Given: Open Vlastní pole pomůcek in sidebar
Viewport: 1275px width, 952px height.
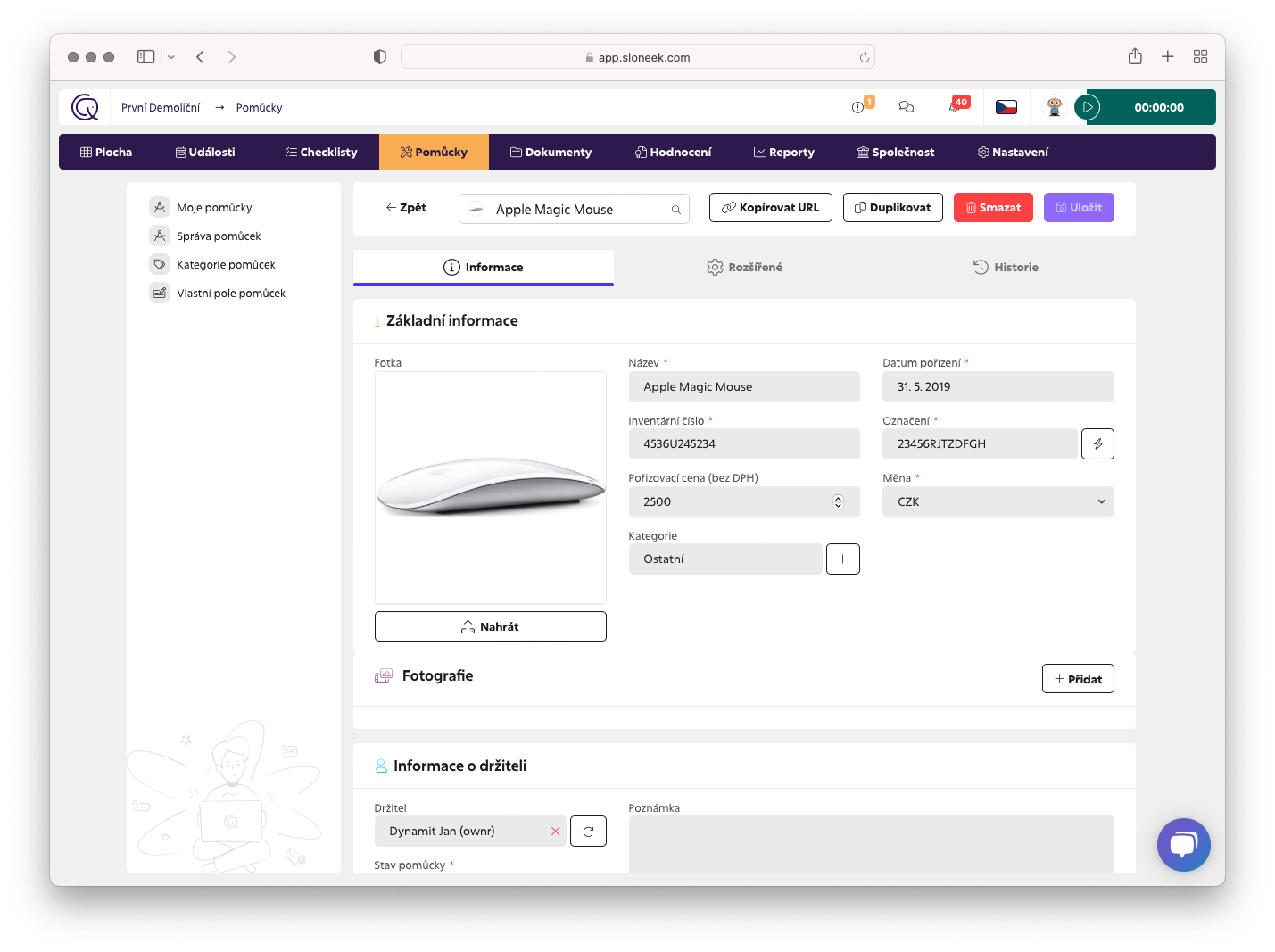Looking at the screenshot, I should click(x=231, y=293).
